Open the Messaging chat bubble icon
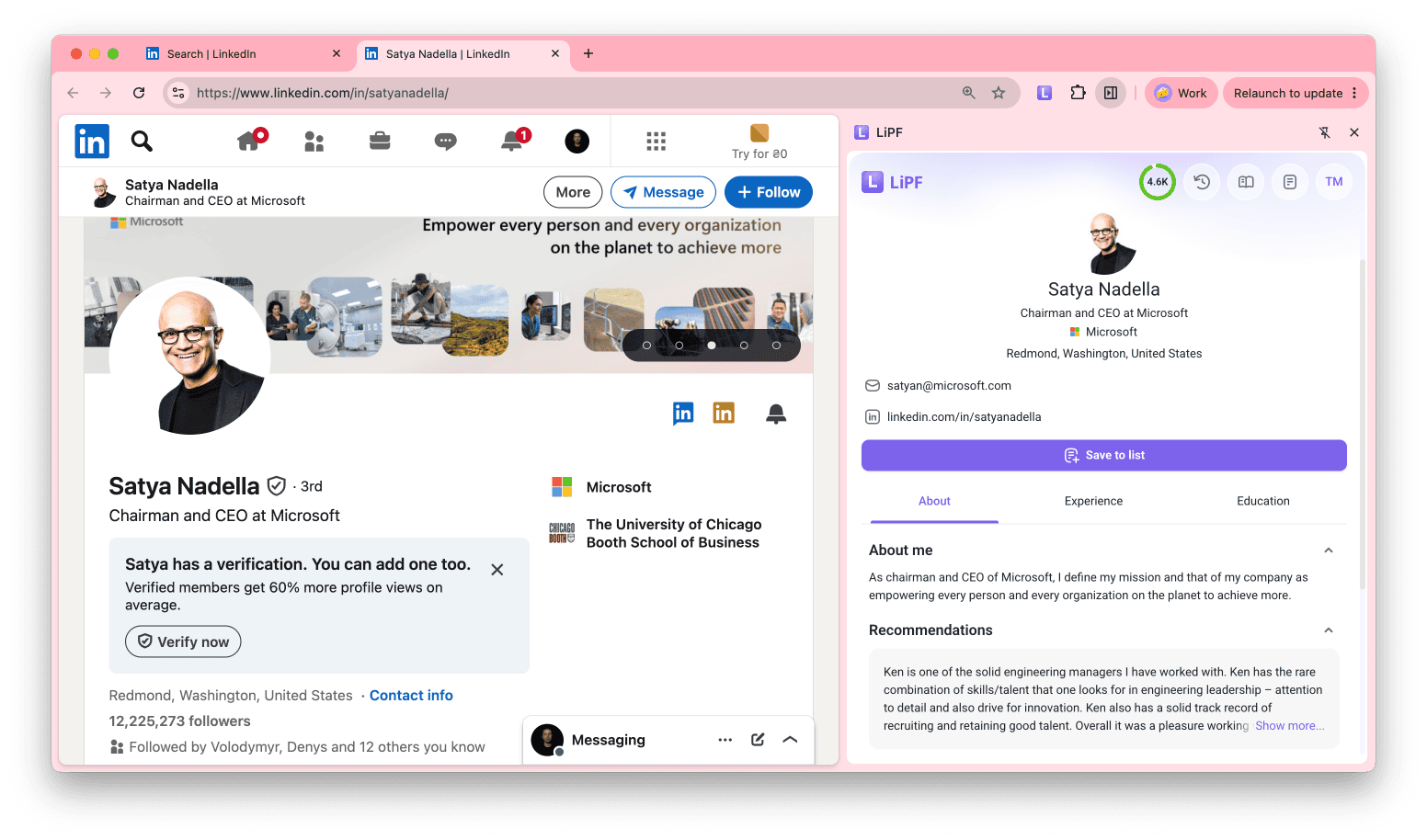The width and height of the screenshot is (1427, 840). (x=446, y=141)
